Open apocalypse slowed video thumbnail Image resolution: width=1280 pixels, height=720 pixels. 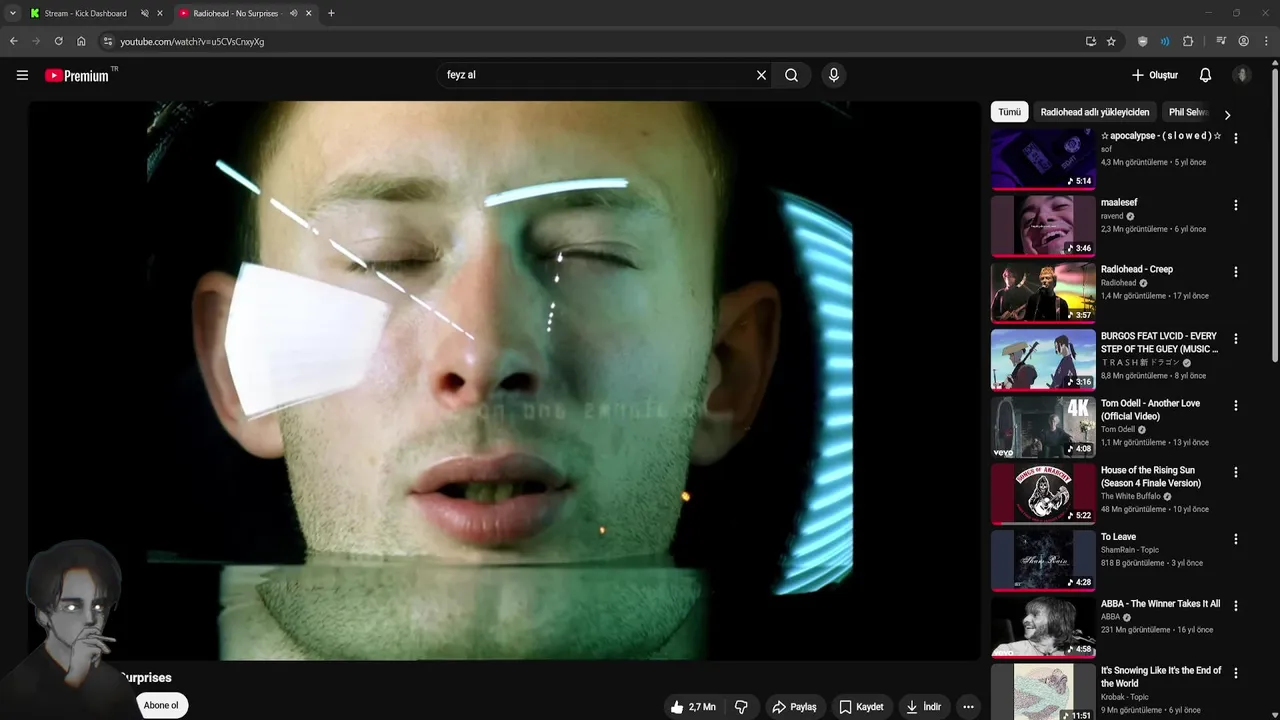[1043, 159]
